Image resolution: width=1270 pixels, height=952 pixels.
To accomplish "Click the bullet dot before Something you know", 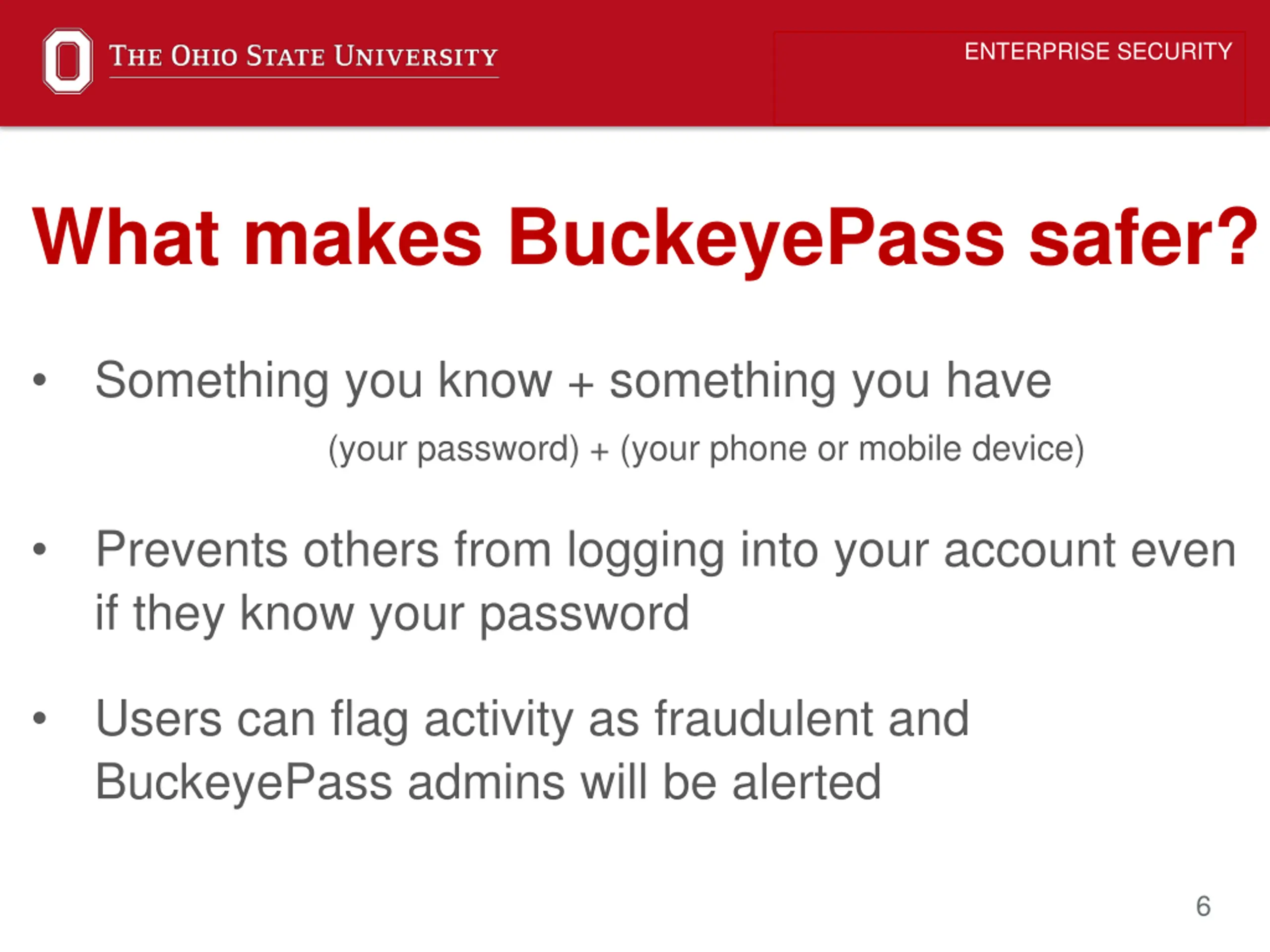I will pyautogui.click(x=39, y=380).
